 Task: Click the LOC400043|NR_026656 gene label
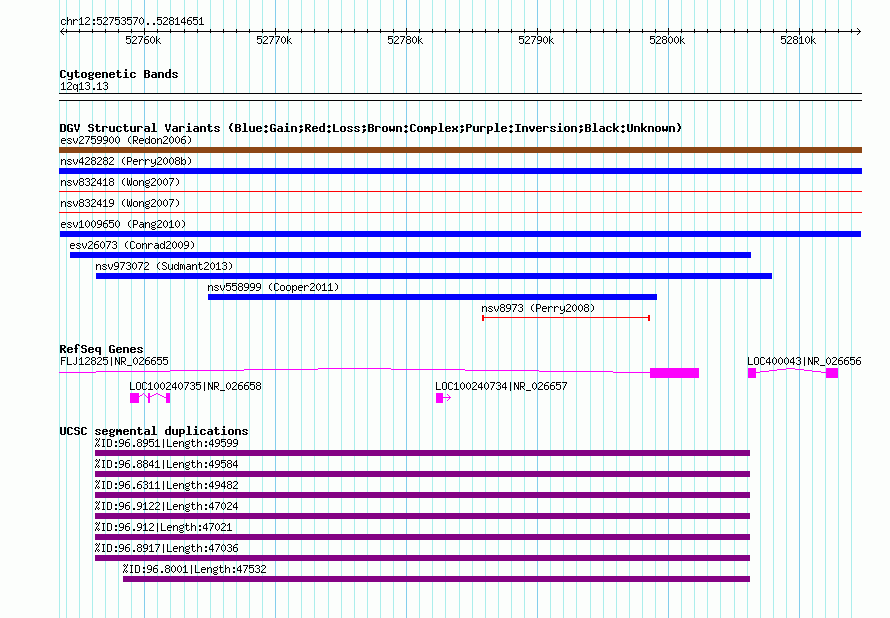[804, 361]
